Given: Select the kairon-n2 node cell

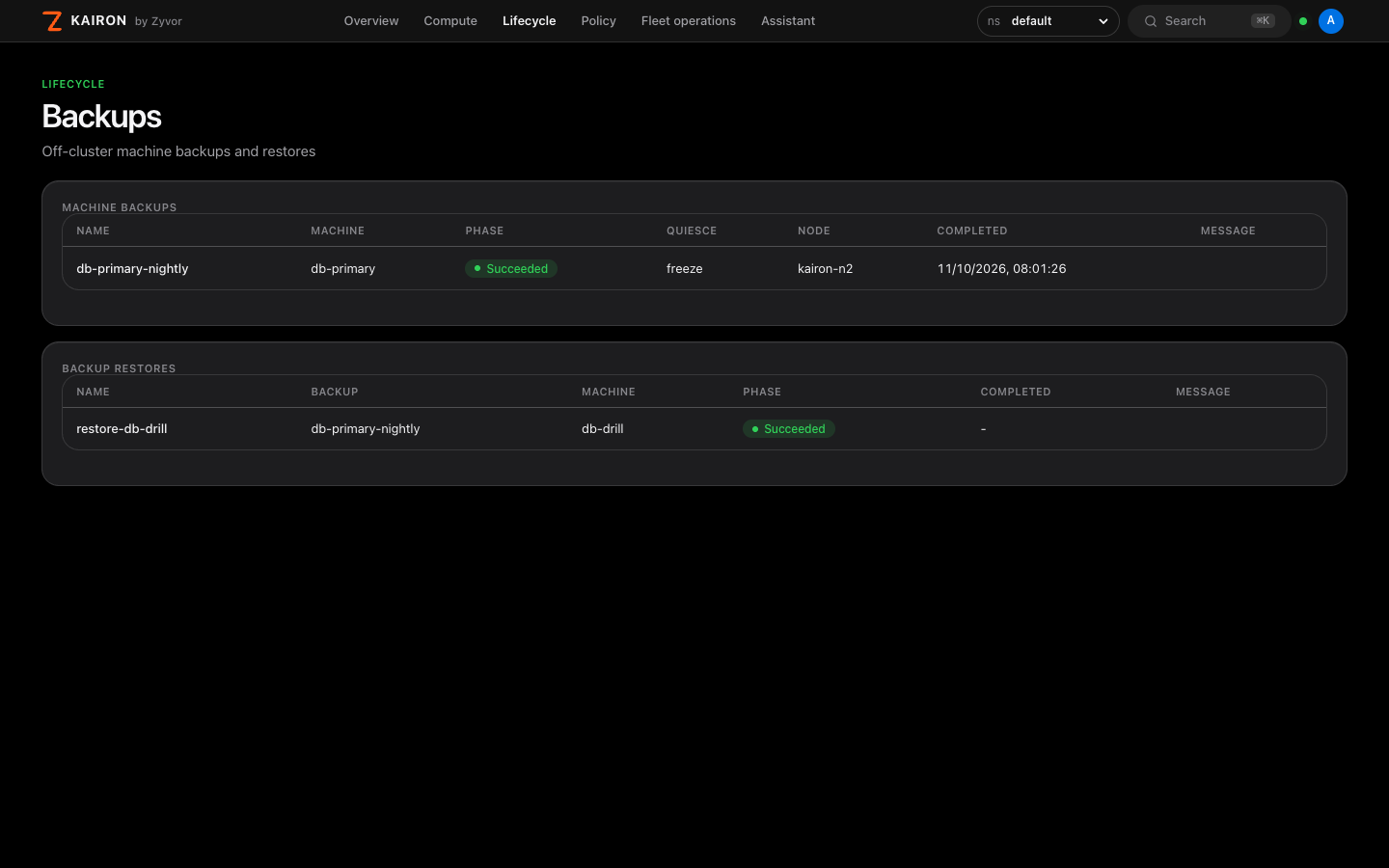Looking at the screenshot, I should (825, 269).
